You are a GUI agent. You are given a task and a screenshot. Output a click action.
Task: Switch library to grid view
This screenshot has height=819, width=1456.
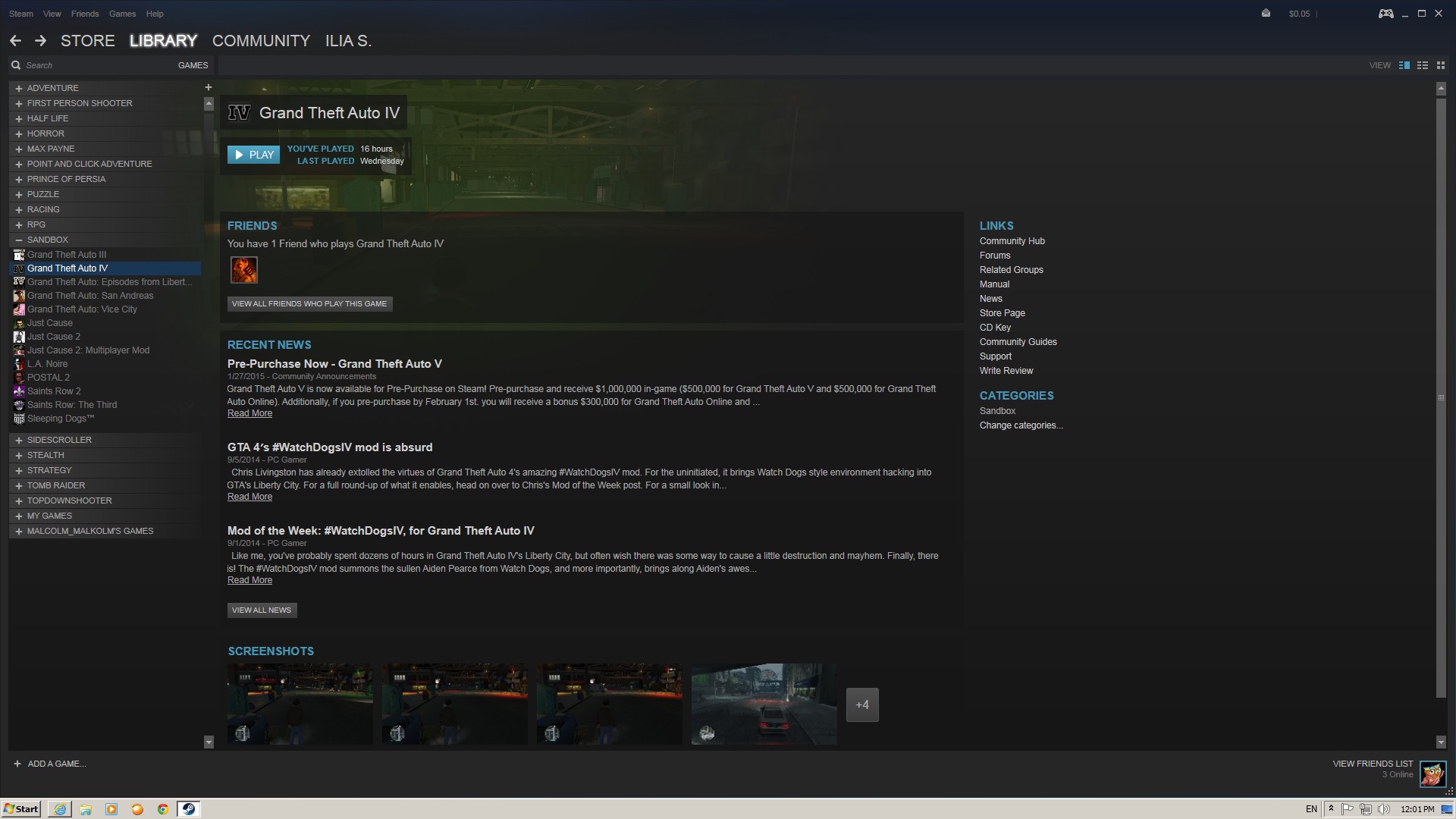(1441, 65)
